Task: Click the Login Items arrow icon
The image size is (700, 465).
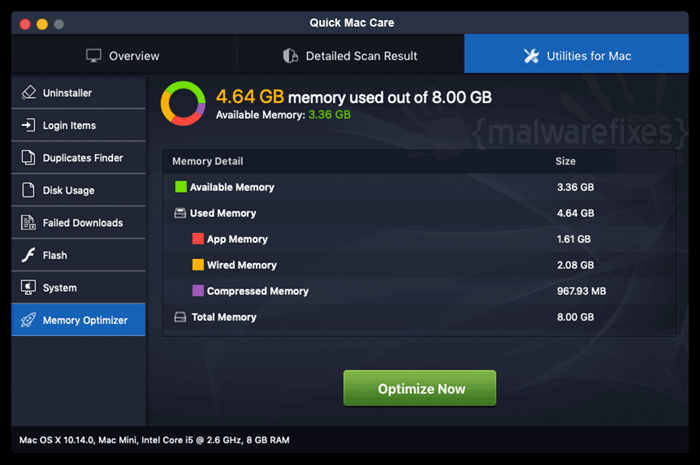Action: 29,125
